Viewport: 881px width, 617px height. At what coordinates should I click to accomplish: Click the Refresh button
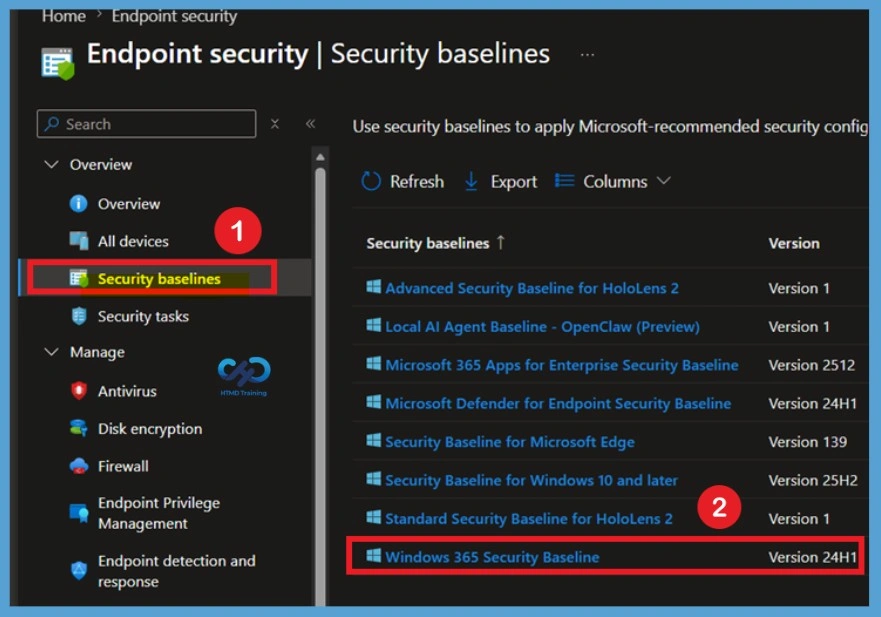pyautogui.click(x=402, y=182)
